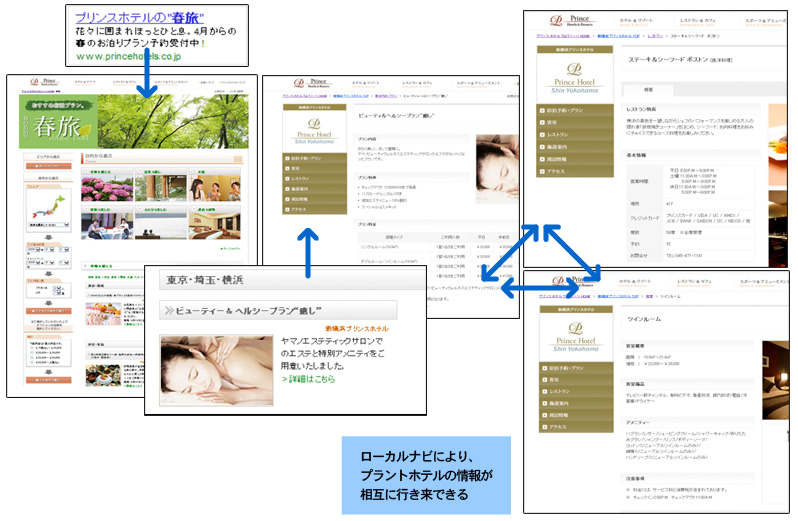Click Prince Hotel Shin Yokohama logo on Boston page
Viewport: 798px width, 521px height.
pos(575,78)
